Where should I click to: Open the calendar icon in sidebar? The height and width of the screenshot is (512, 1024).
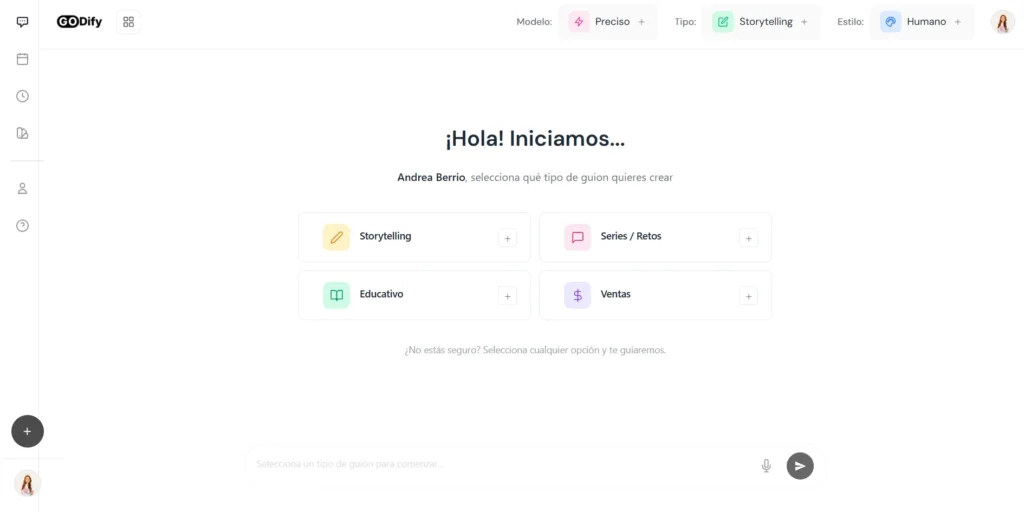click(x=22, y=59)
